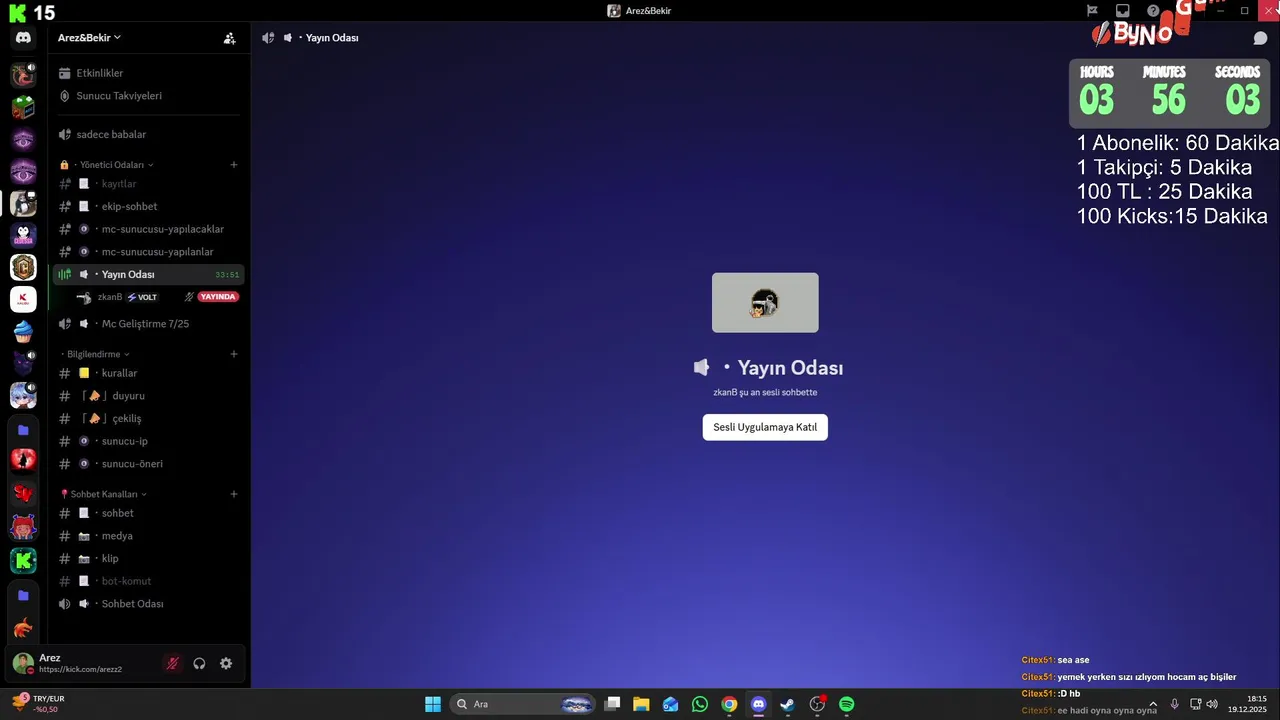Show hidden system tray icons

(1153, 704)
